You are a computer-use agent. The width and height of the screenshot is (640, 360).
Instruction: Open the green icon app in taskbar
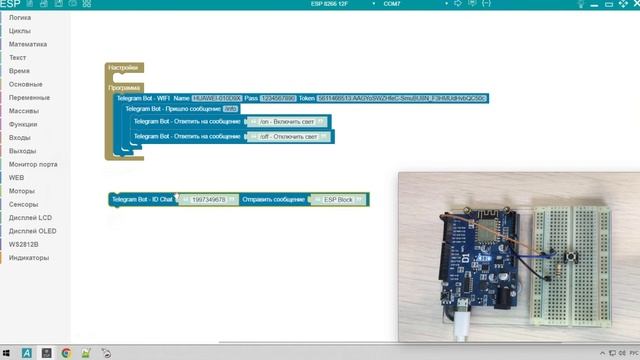[86, 353]
